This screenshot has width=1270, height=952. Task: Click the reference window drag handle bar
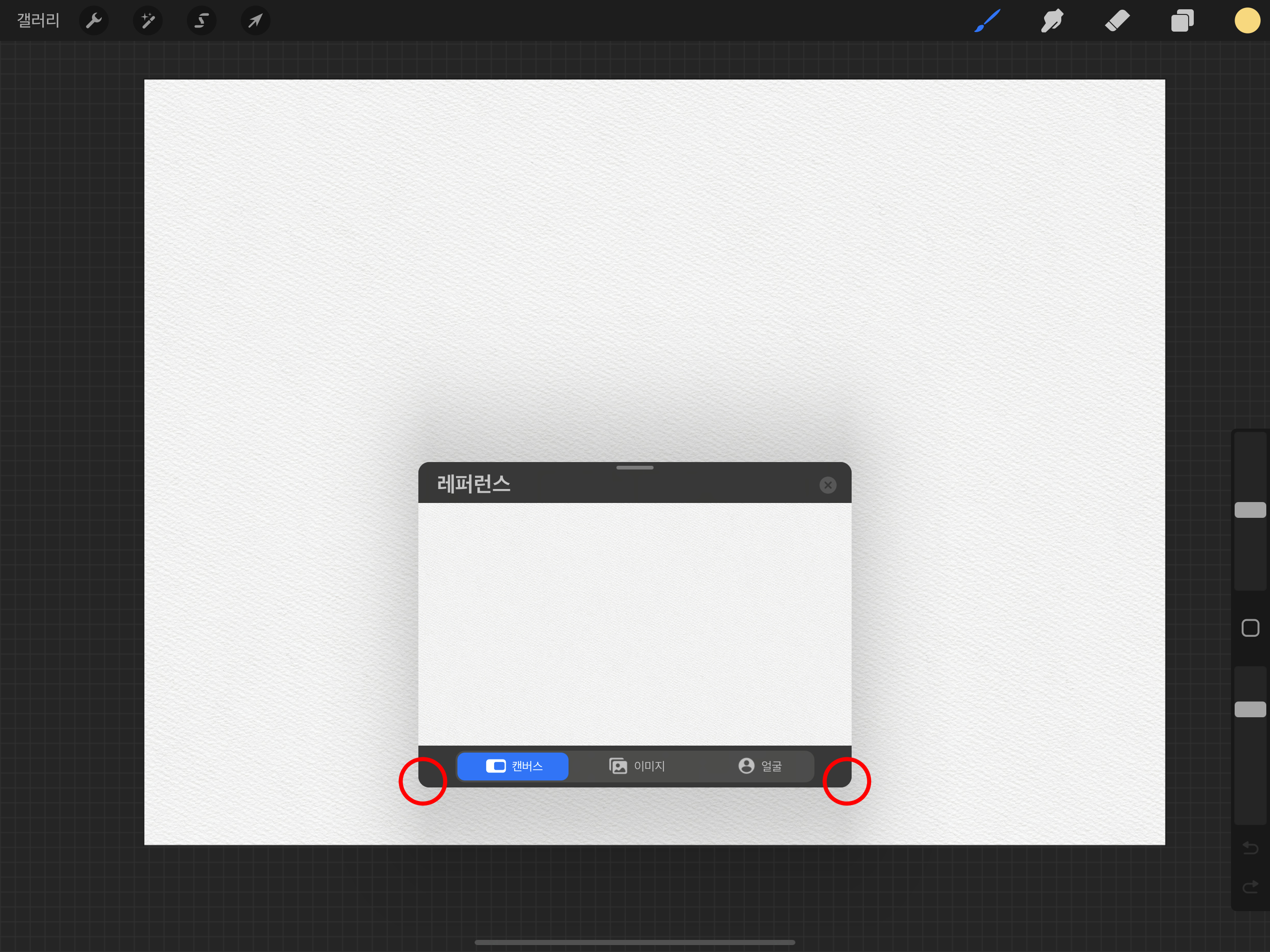pos(635,467)
